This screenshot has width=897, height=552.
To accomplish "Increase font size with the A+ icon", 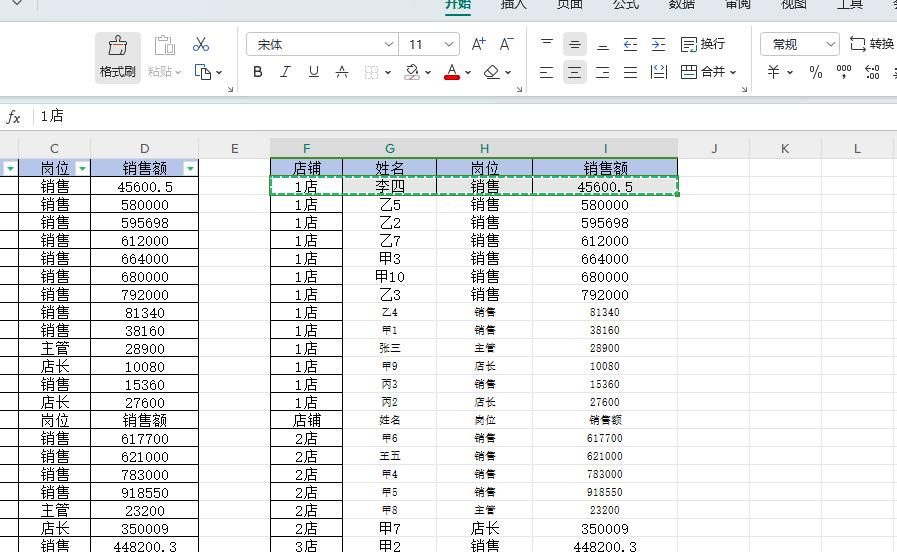I will pos(478,44).
